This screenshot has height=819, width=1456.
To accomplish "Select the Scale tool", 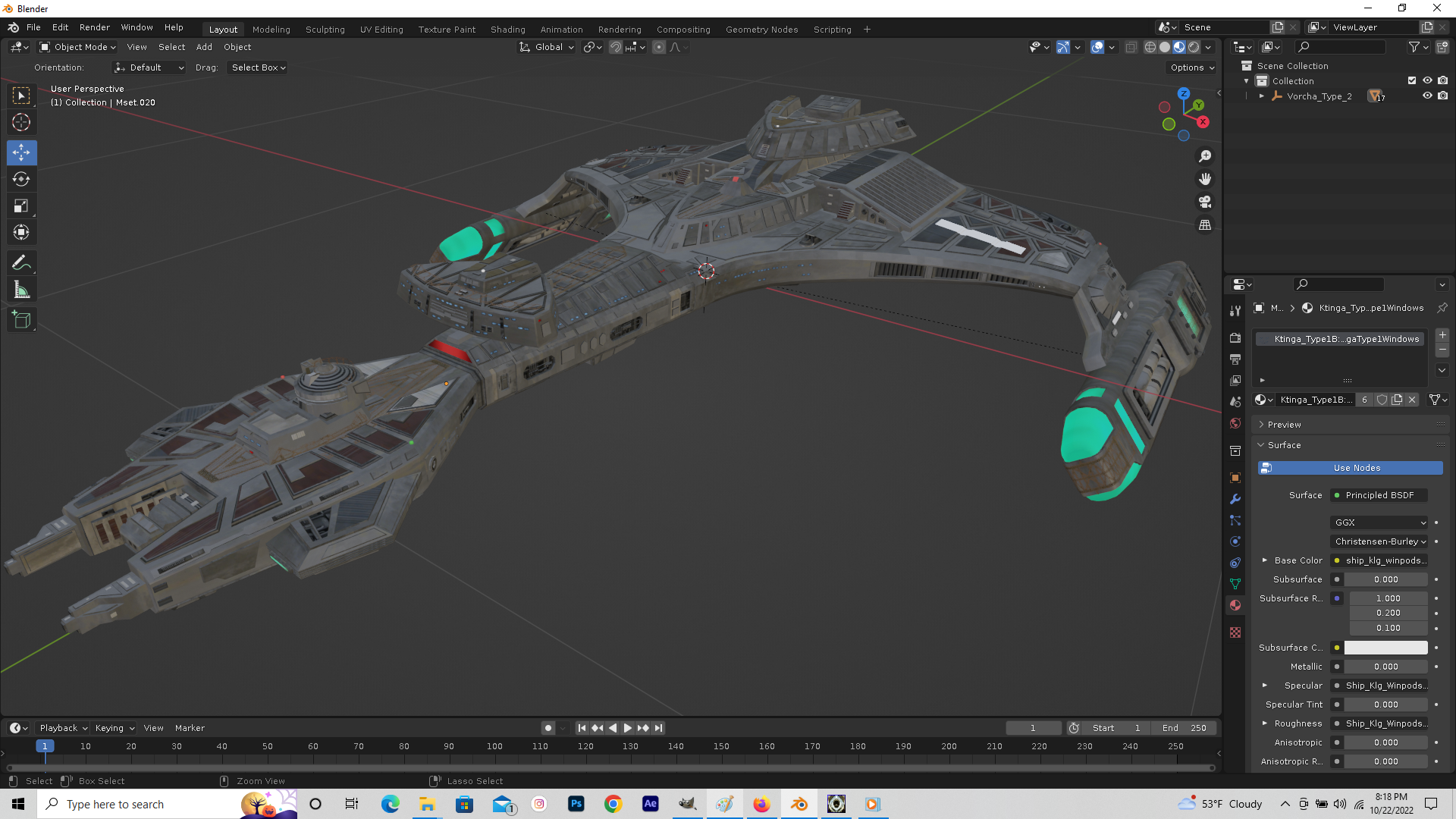I will tap(21, 206).
